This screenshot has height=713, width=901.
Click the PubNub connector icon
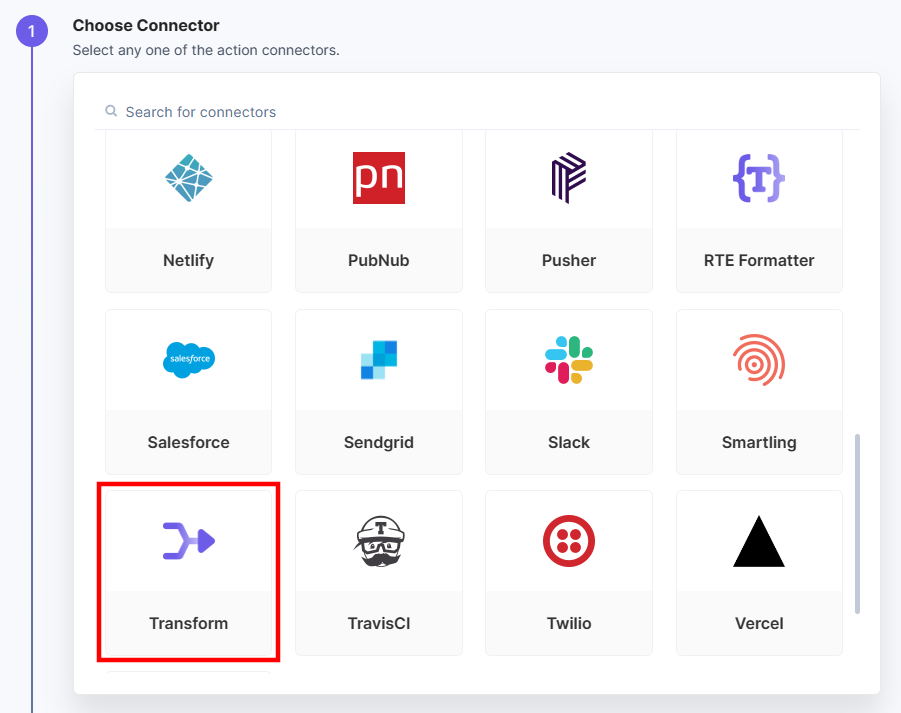378,178
